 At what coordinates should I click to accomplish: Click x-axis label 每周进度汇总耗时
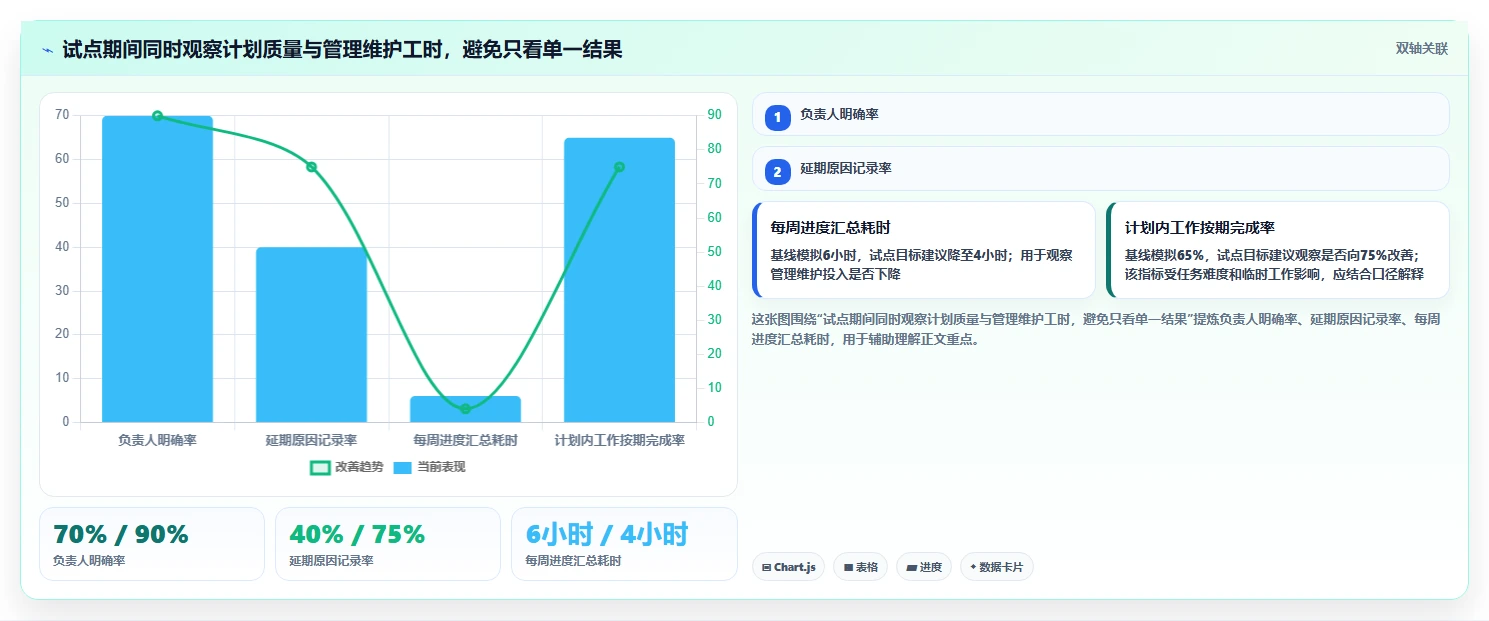pos(465,440)
